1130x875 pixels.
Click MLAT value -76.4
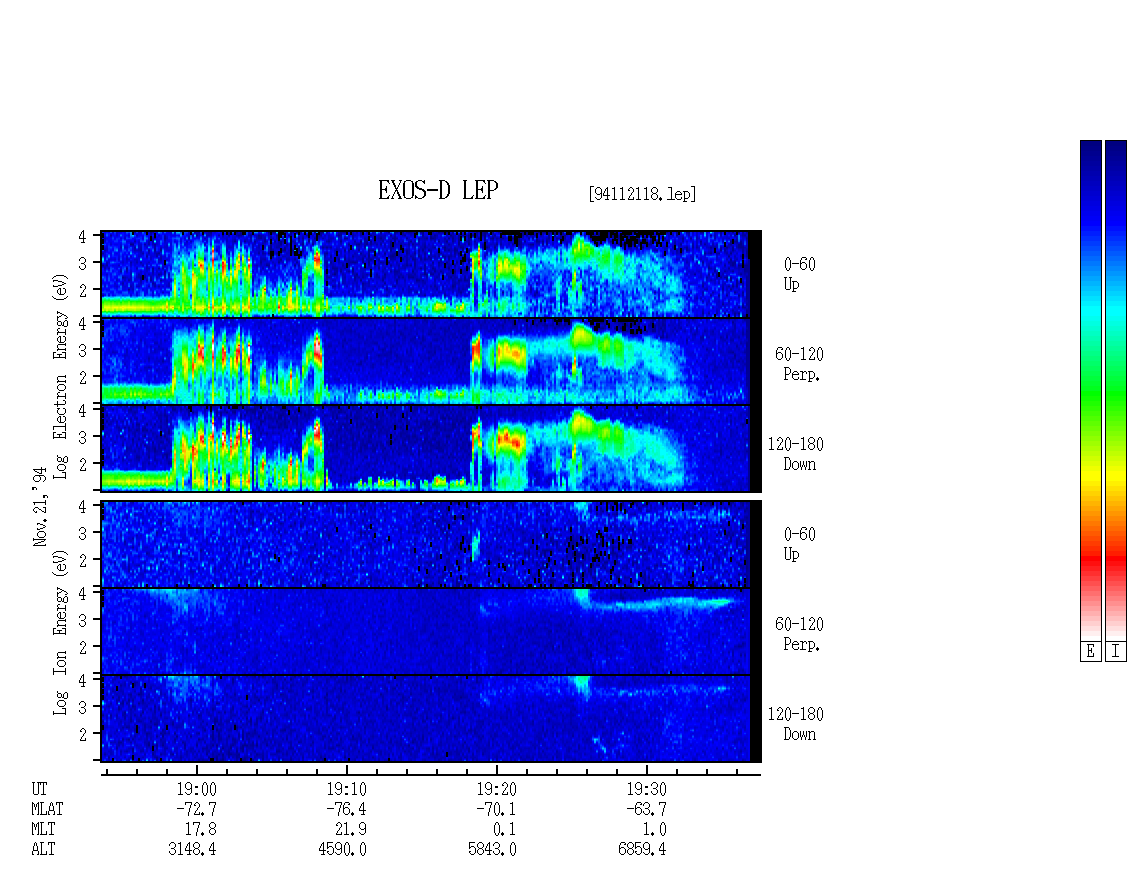(x=346, y=809)
